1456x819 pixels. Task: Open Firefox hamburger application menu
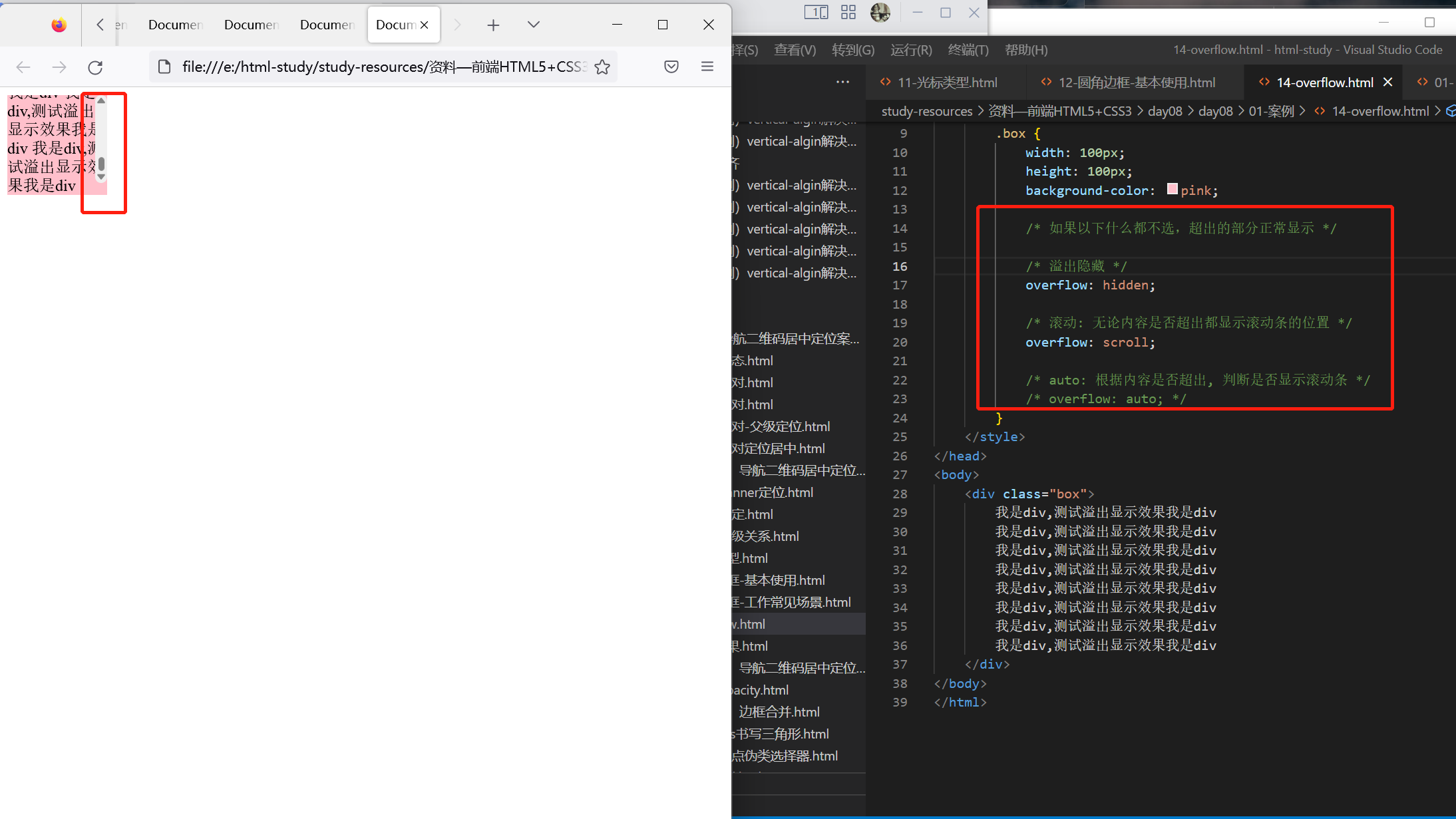click(x=707, y=67)
